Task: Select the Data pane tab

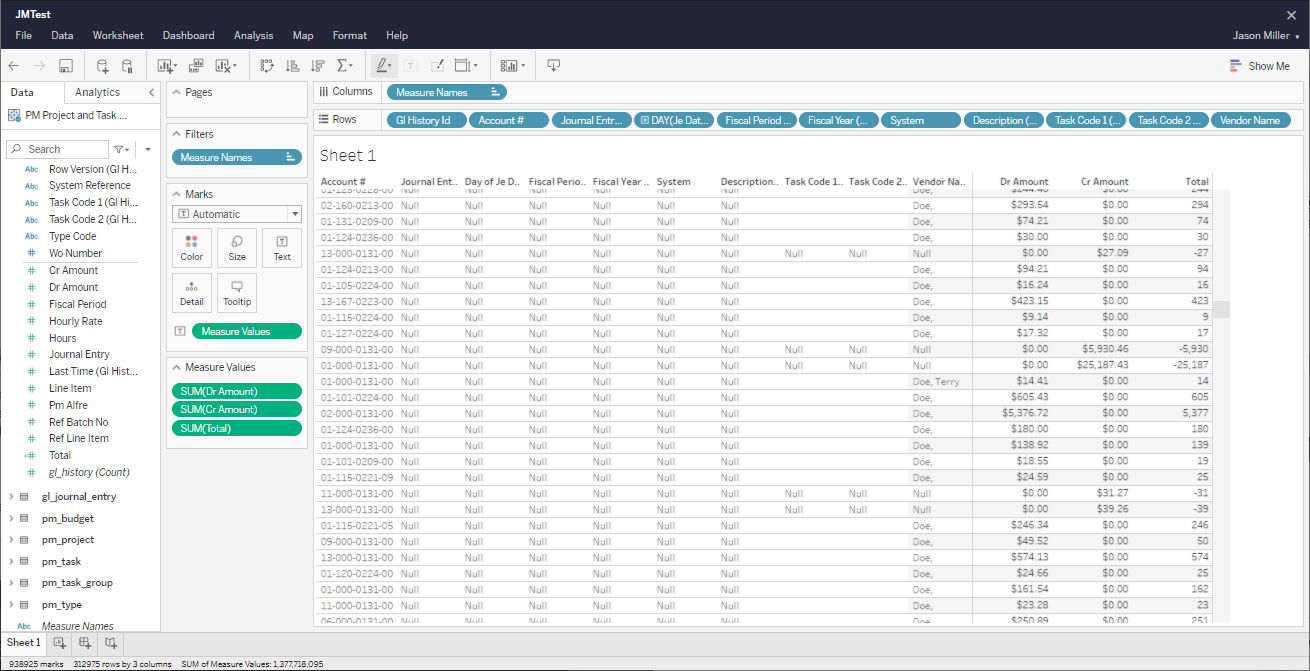Action: coord(22,92)
